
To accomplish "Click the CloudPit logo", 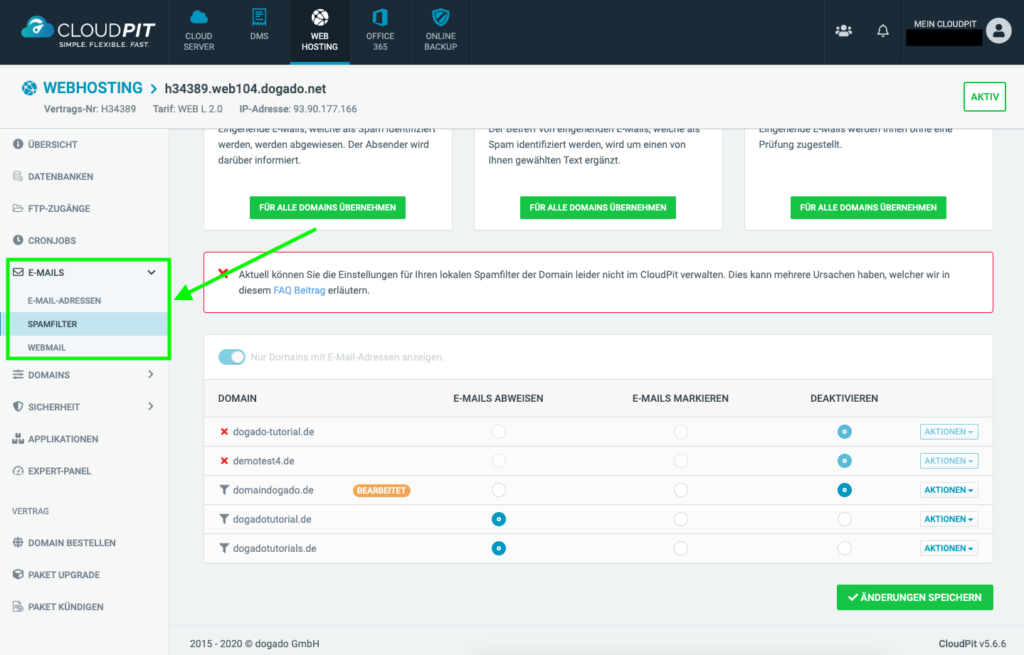I will point(85,31).
